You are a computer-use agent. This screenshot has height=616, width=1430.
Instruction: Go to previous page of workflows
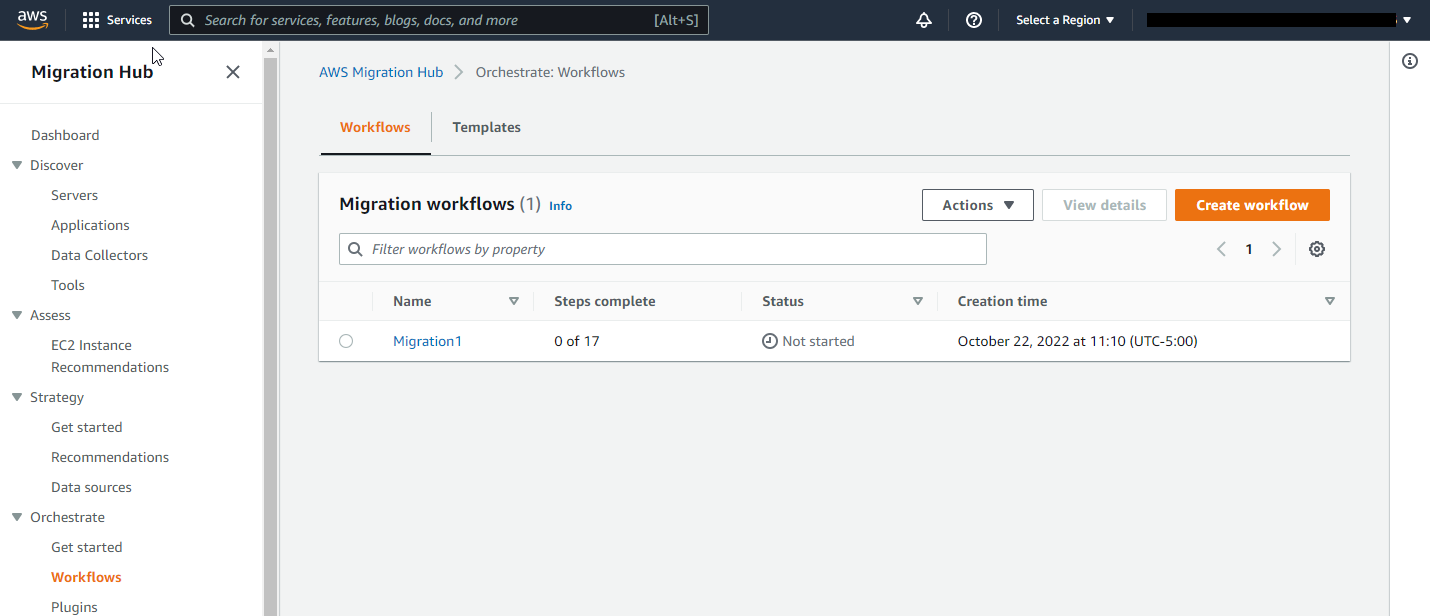(1221, 249)
